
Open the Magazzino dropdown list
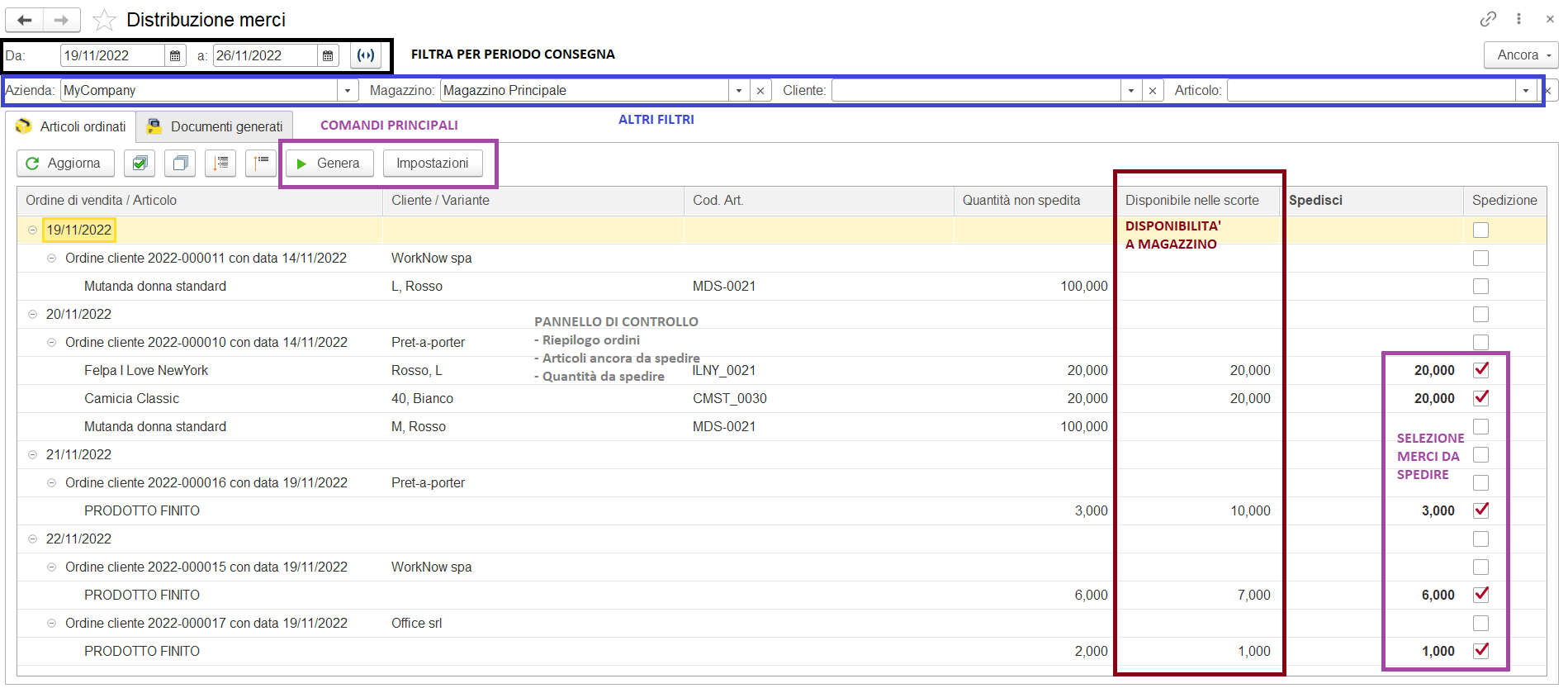click(739, 91)
